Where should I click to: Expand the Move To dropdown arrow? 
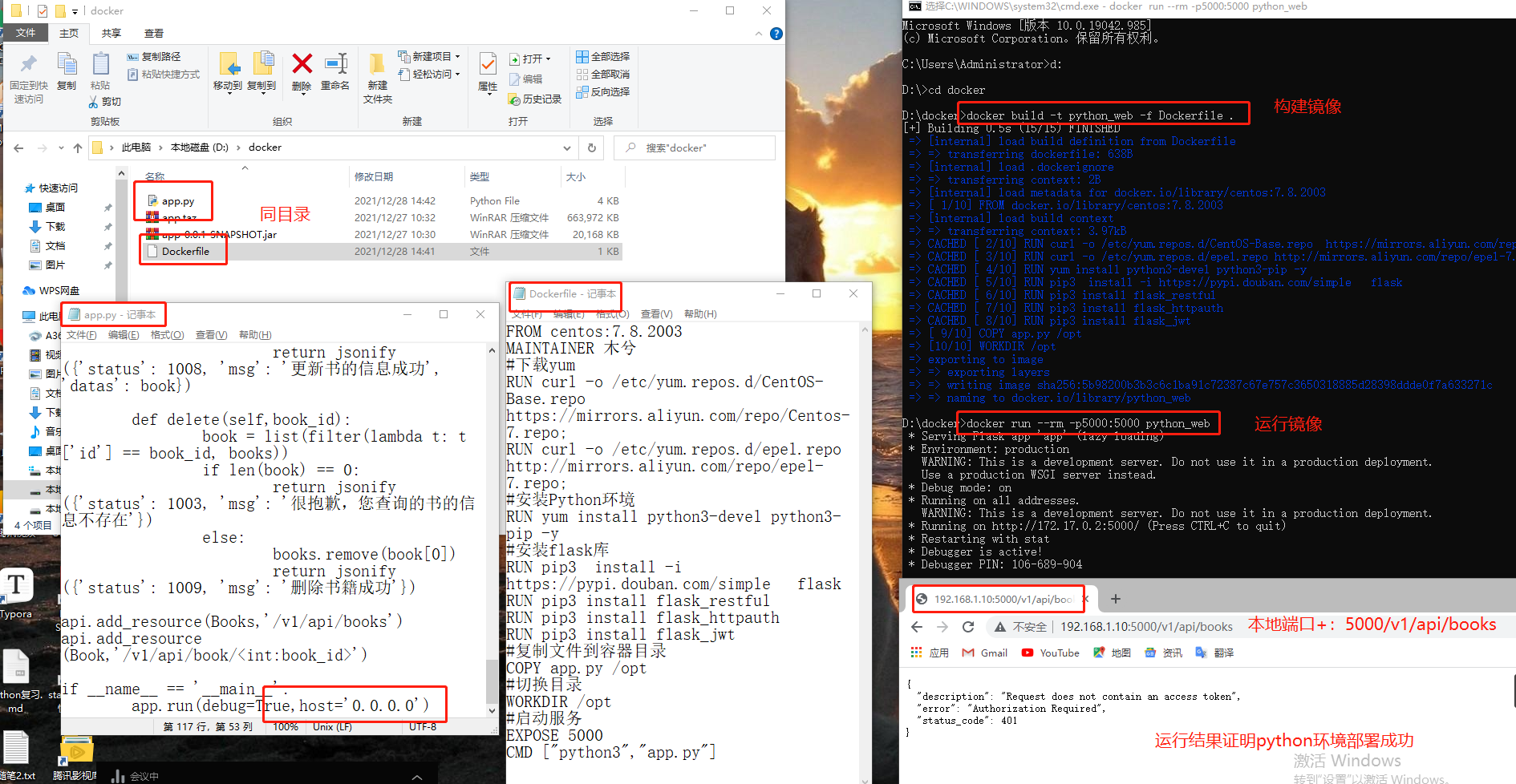pos(229,95)
